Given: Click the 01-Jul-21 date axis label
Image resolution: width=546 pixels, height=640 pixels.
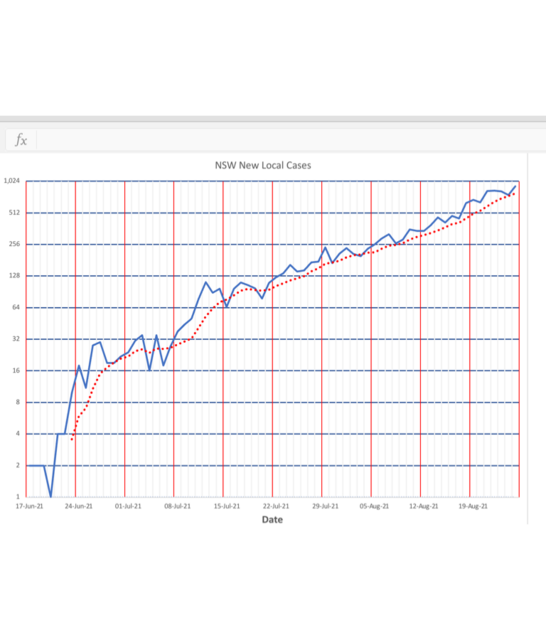Looking at the screenshot, I should [128, 506].
